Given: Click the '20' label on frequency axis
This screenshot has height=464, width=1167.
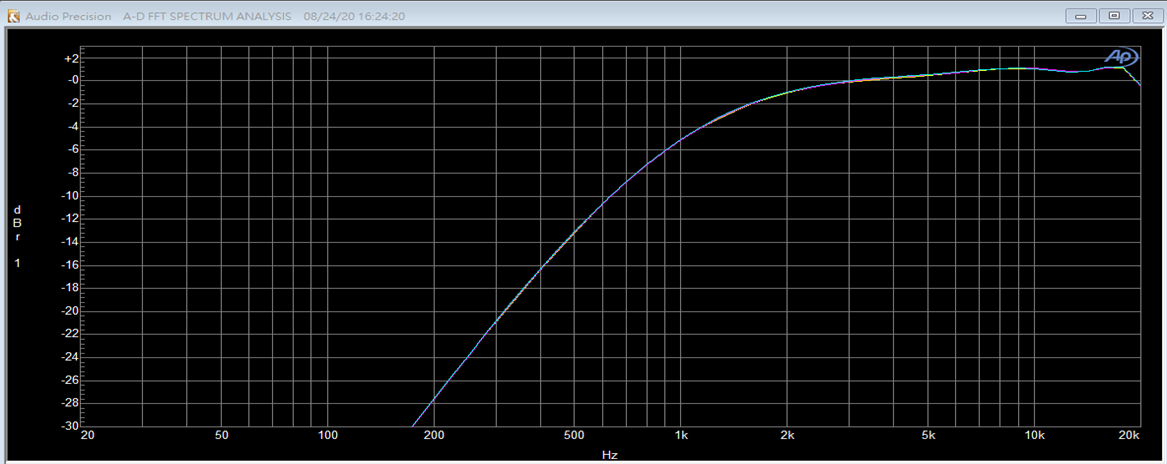Looking at the screenshot, I should [87, 437].
